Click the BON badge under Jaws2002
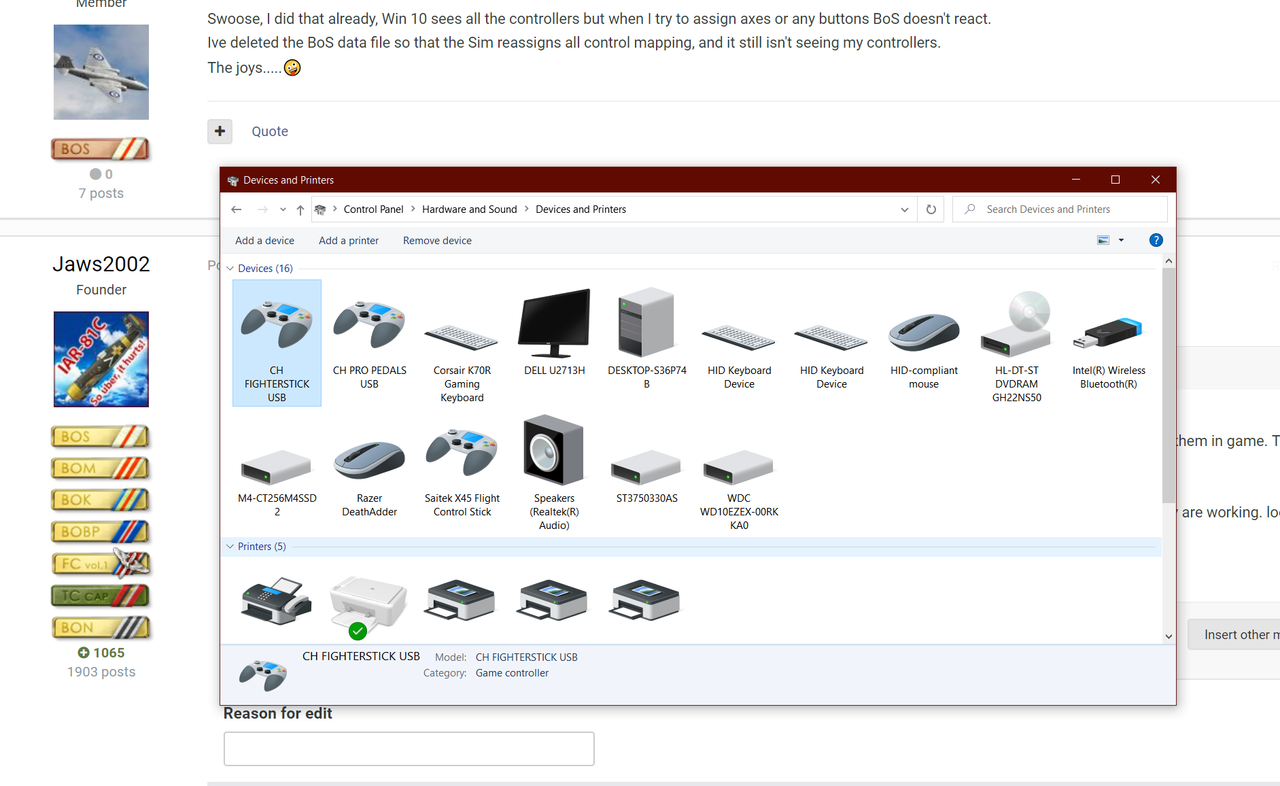The image size is (1280, 786). tap(100, 628)
